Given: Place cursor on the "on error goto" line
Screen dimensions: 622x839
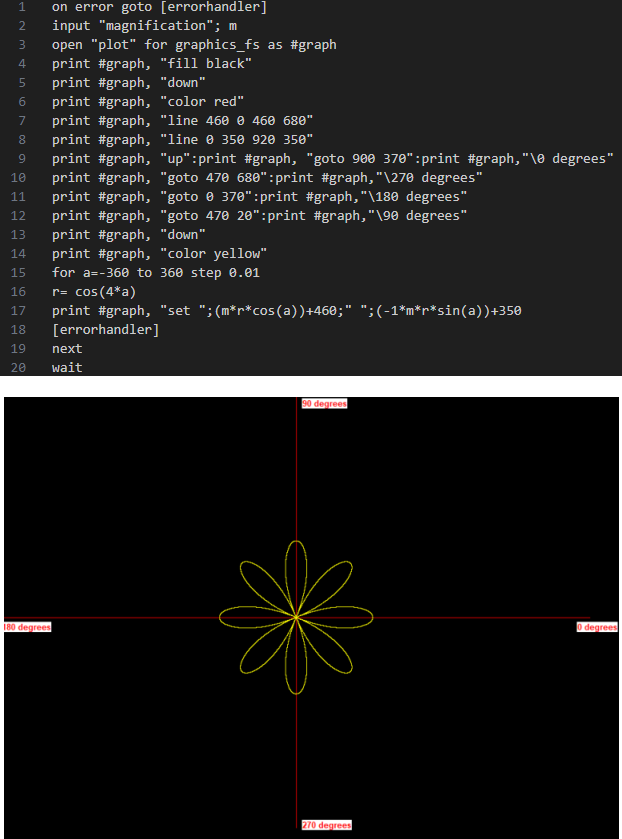Looking at the screenshot, I should [159, 7].
